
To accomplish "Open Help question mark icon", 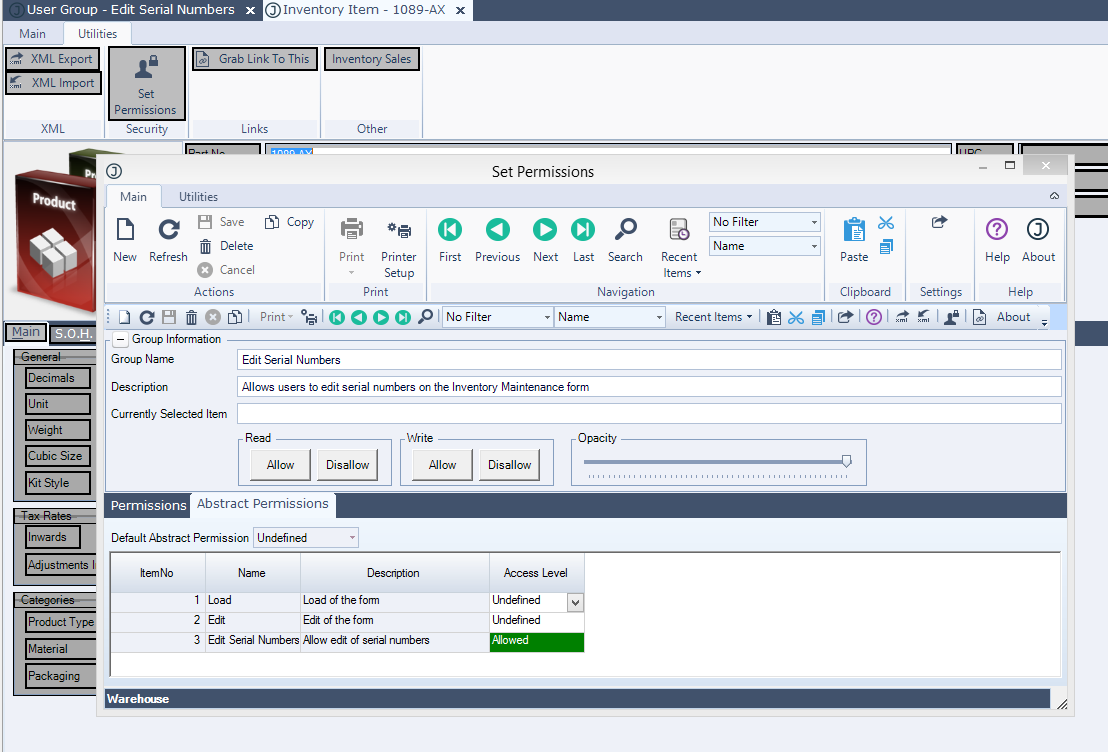I will click(997, 231).
